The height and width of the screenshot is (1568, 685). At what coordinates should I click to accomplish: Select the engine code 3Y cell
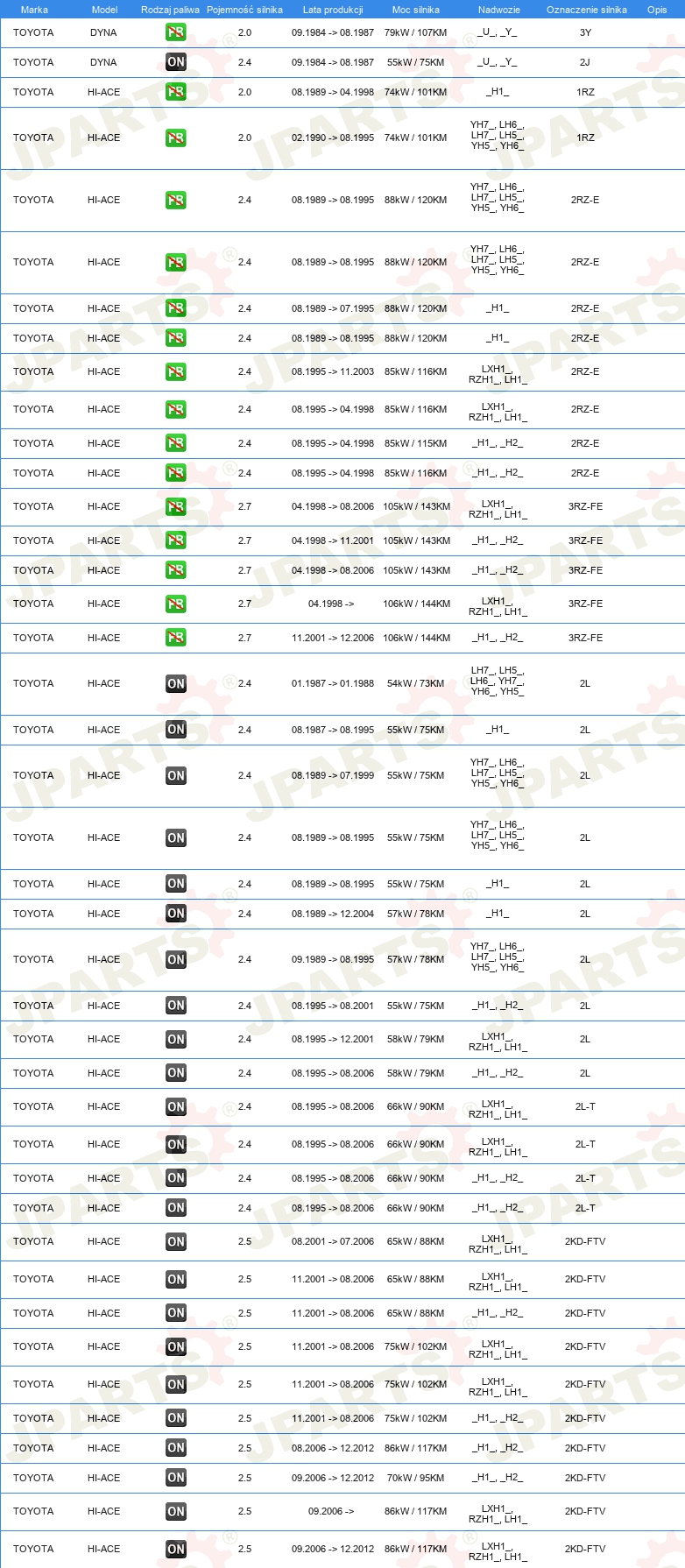[x=585, y=32]
